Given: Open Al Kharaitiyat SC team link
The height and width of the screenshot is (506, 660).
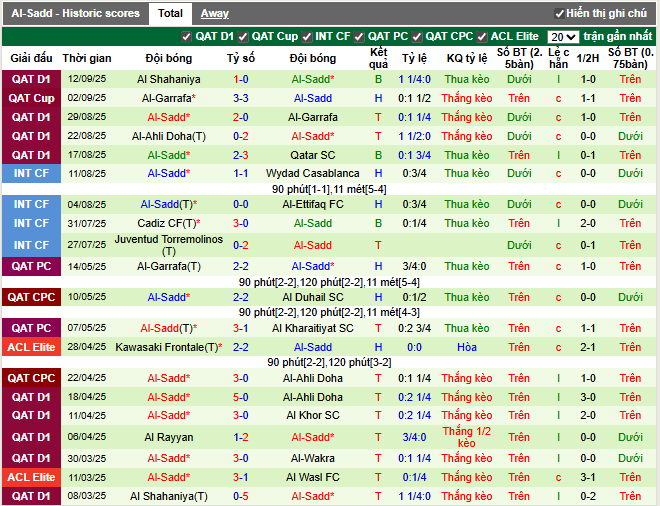Looking at the screenshot, I should 313,328.
